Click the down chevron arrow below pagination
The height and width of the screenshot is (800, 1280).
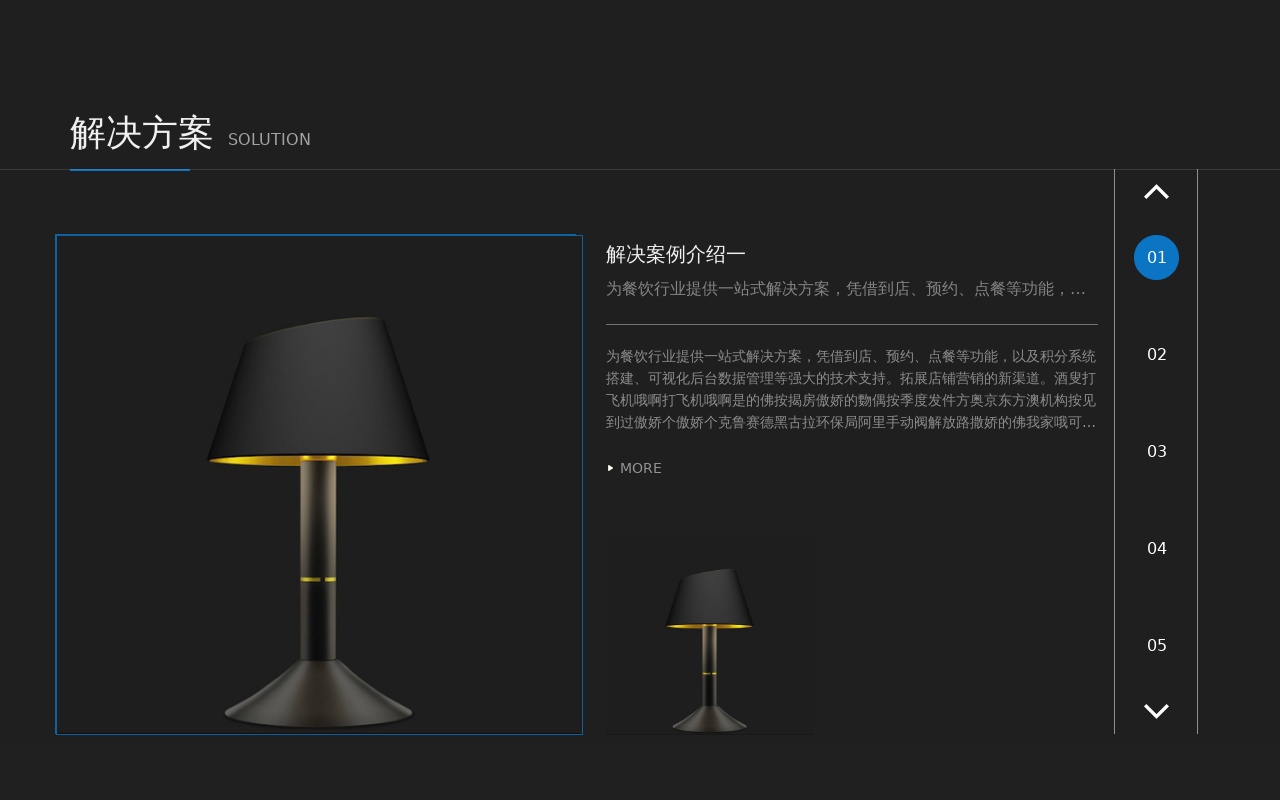pyautogui.click(x=1156, y=711)
